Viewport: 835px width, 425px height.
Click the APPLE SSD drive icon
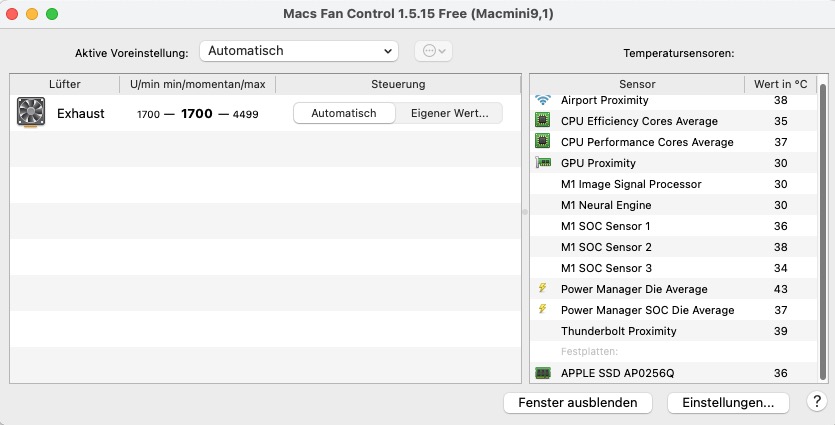[x=543, y=373]
